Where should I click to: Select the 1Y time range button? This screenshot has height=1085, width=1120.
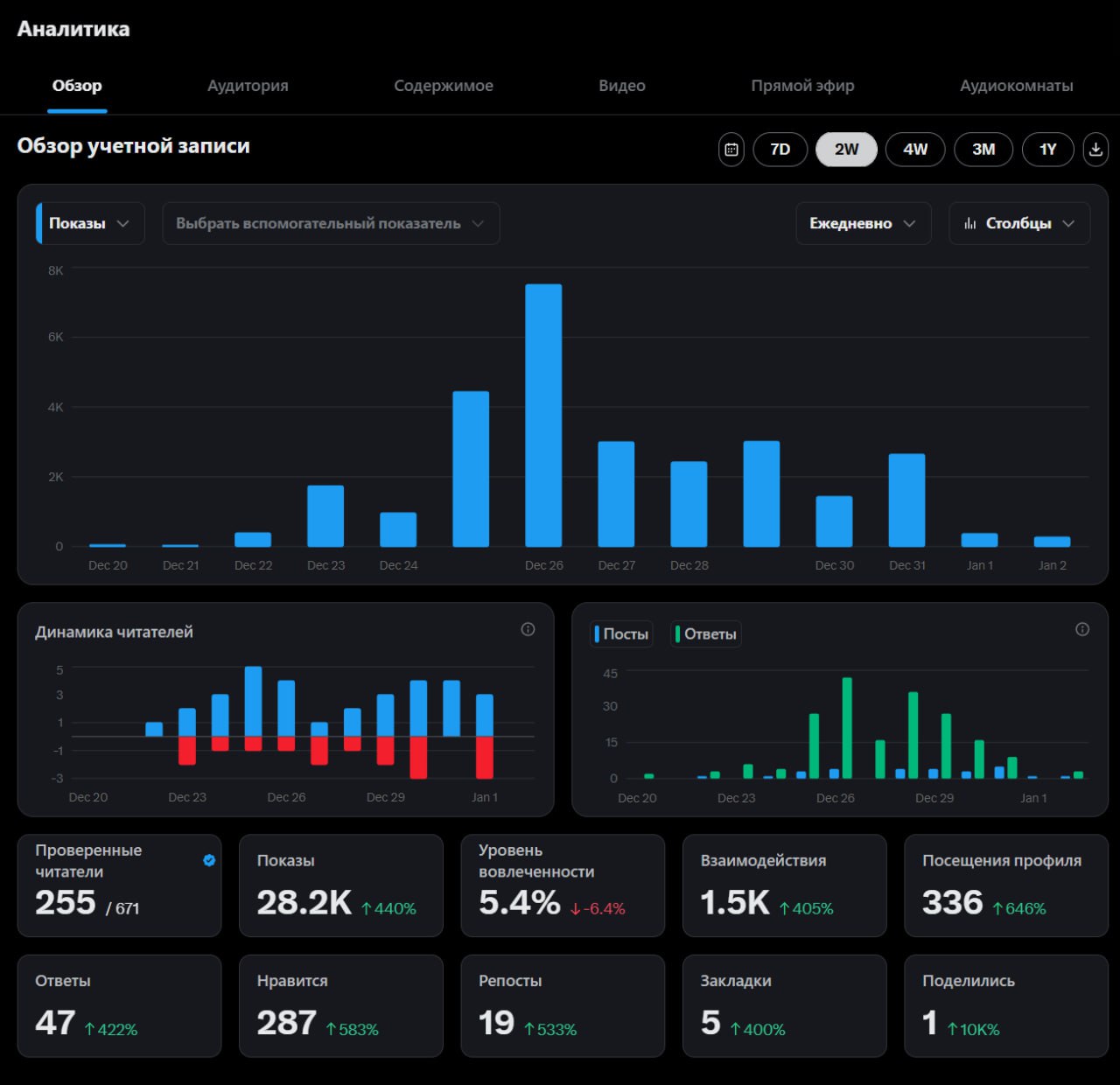click(x=1047, y=149)
